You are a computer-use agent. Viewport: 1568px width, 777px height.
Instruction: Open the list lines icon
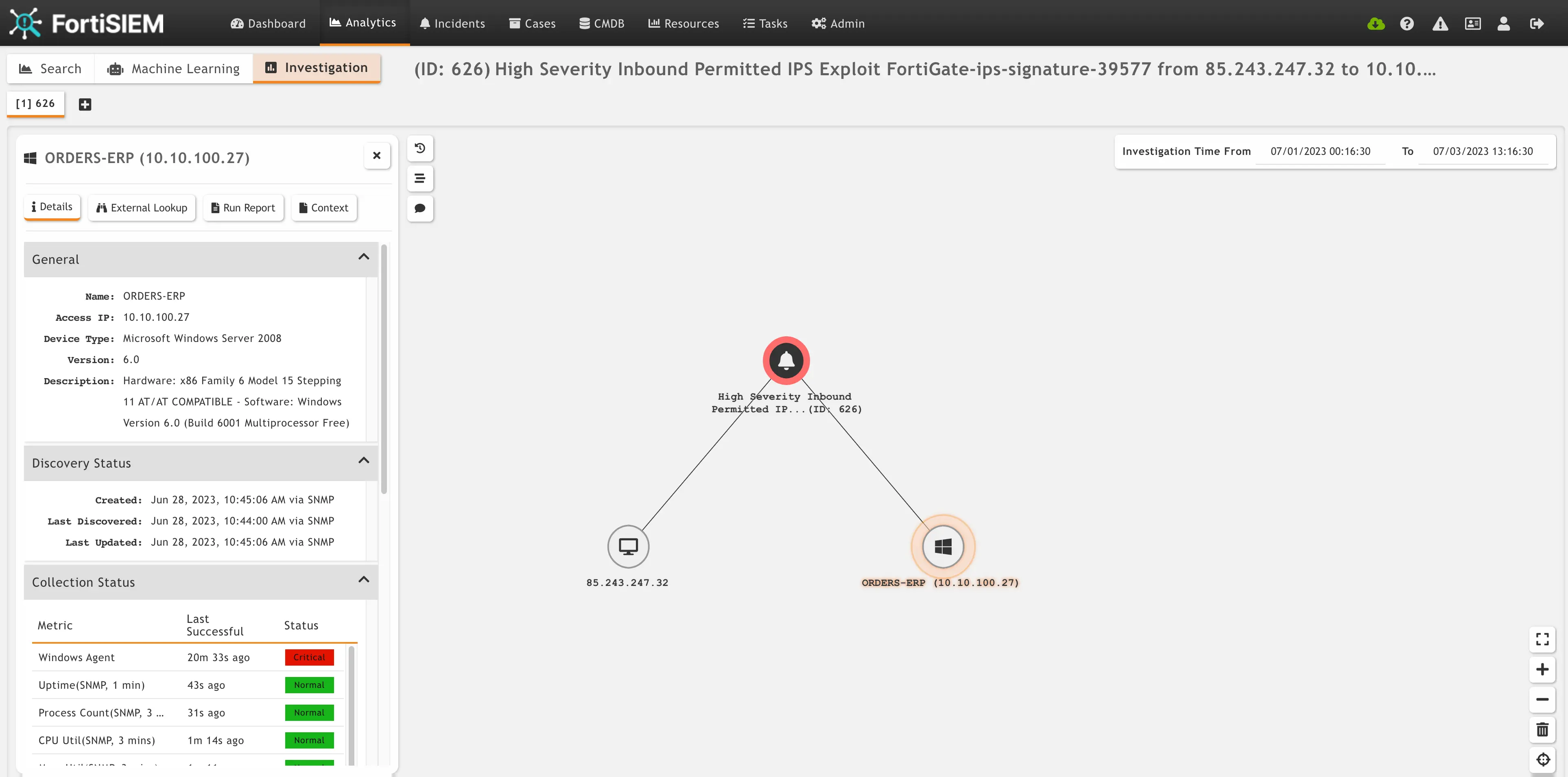pyautogui.click(x=420, y=178)
